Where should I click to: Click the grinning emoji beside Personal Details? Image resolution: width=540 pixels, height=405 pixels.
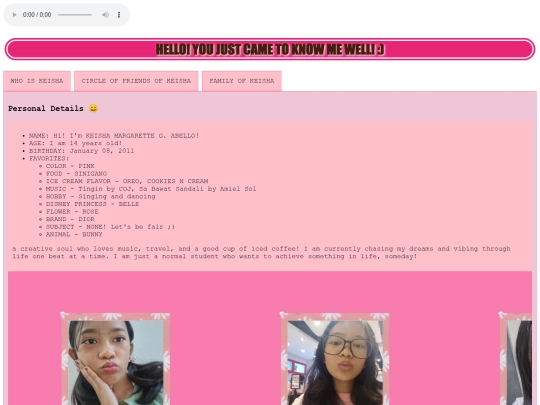point(93,108)
